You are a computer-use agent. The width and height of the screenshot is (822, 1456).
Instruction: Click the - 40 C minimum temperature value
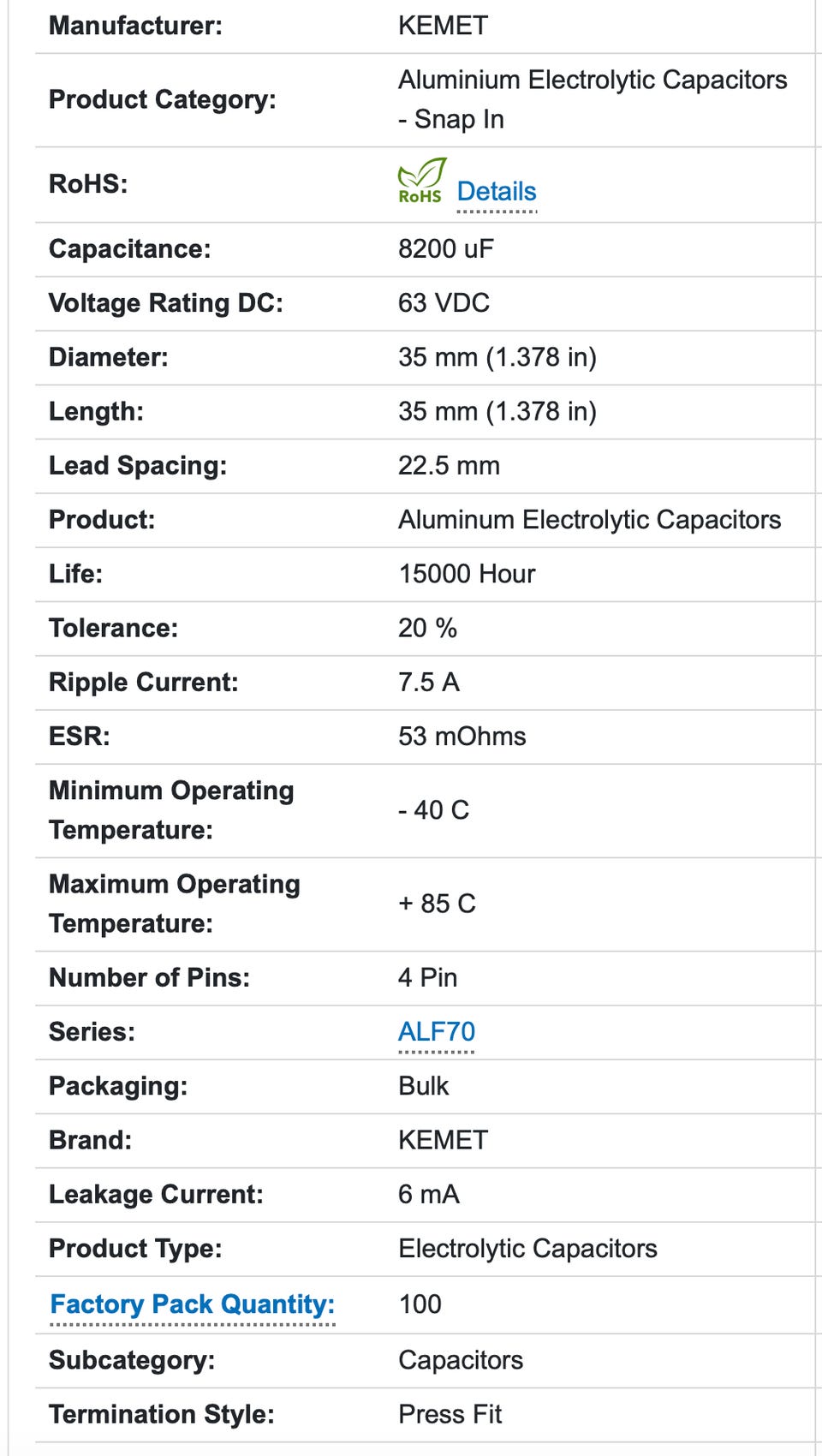pyautogui.click(x=433, y=809)
